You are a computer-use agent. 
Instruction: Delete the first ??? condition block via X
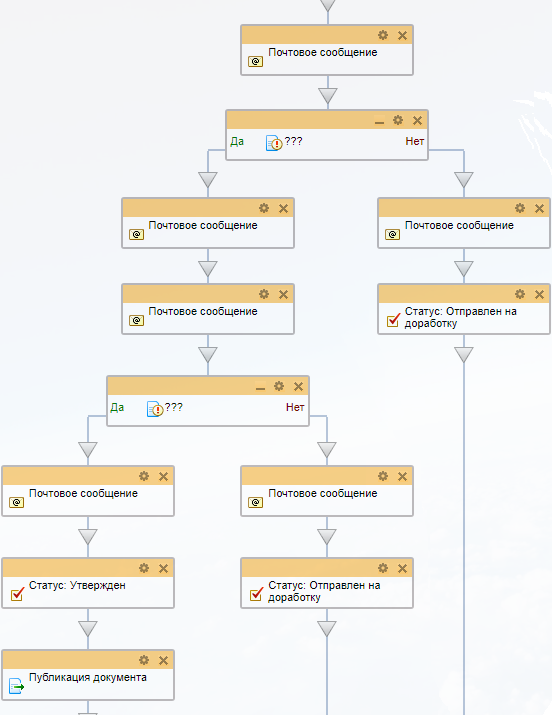pos(418,120)
